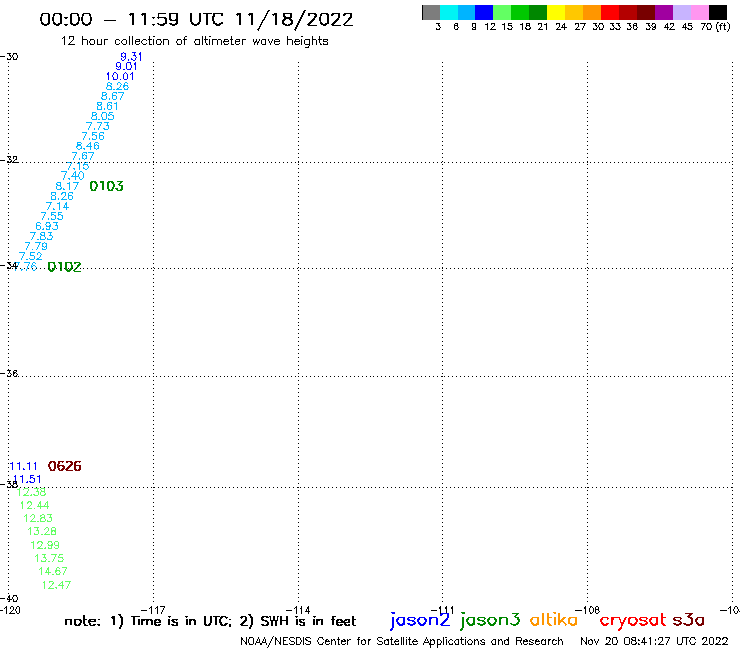The image size is (740, 650).
Task: Click the light green legend swatch
Action: tap(502, 12)
